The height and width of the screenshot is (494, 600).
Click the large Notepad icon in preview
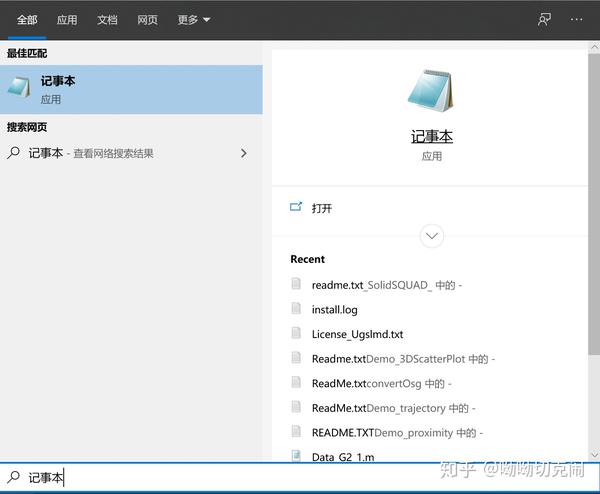click(x=431, y=91)
